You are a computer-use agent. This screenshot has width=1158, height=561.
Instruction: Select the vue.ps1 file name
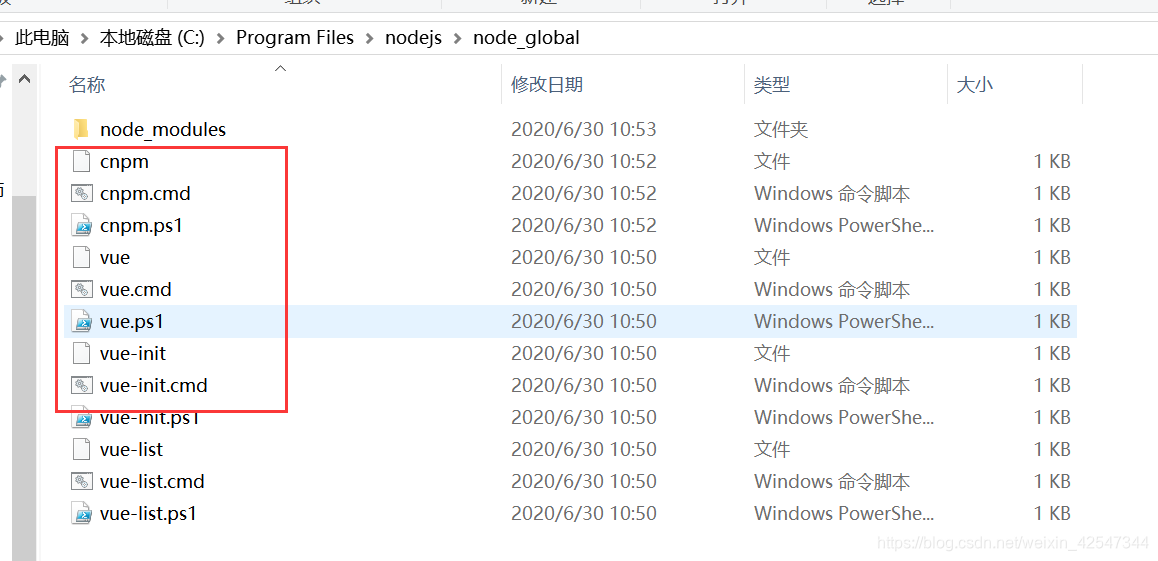[x=131, y=322]
